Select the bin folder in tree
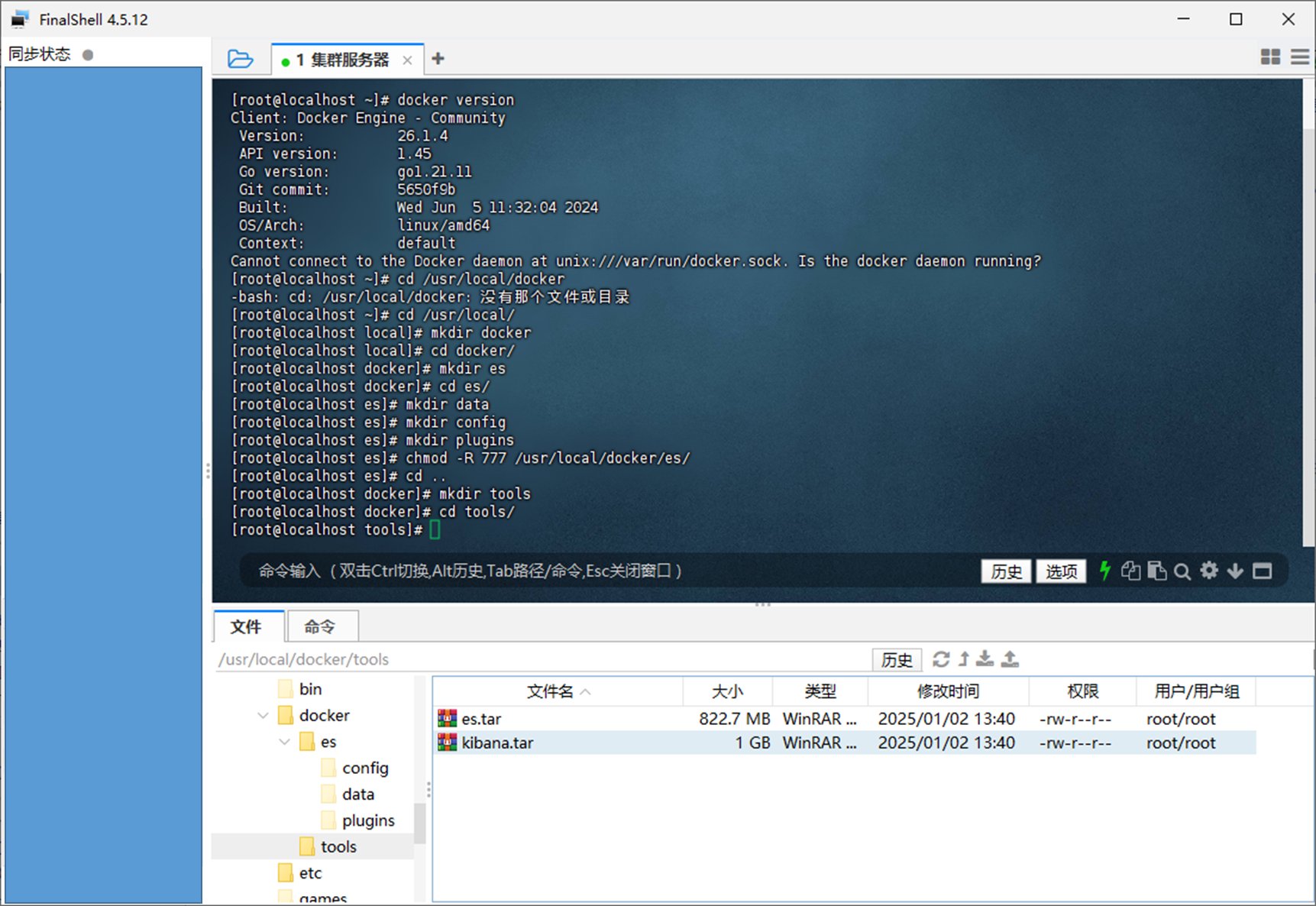Viewport: 1316px width, 906px height. pos(310,689)
